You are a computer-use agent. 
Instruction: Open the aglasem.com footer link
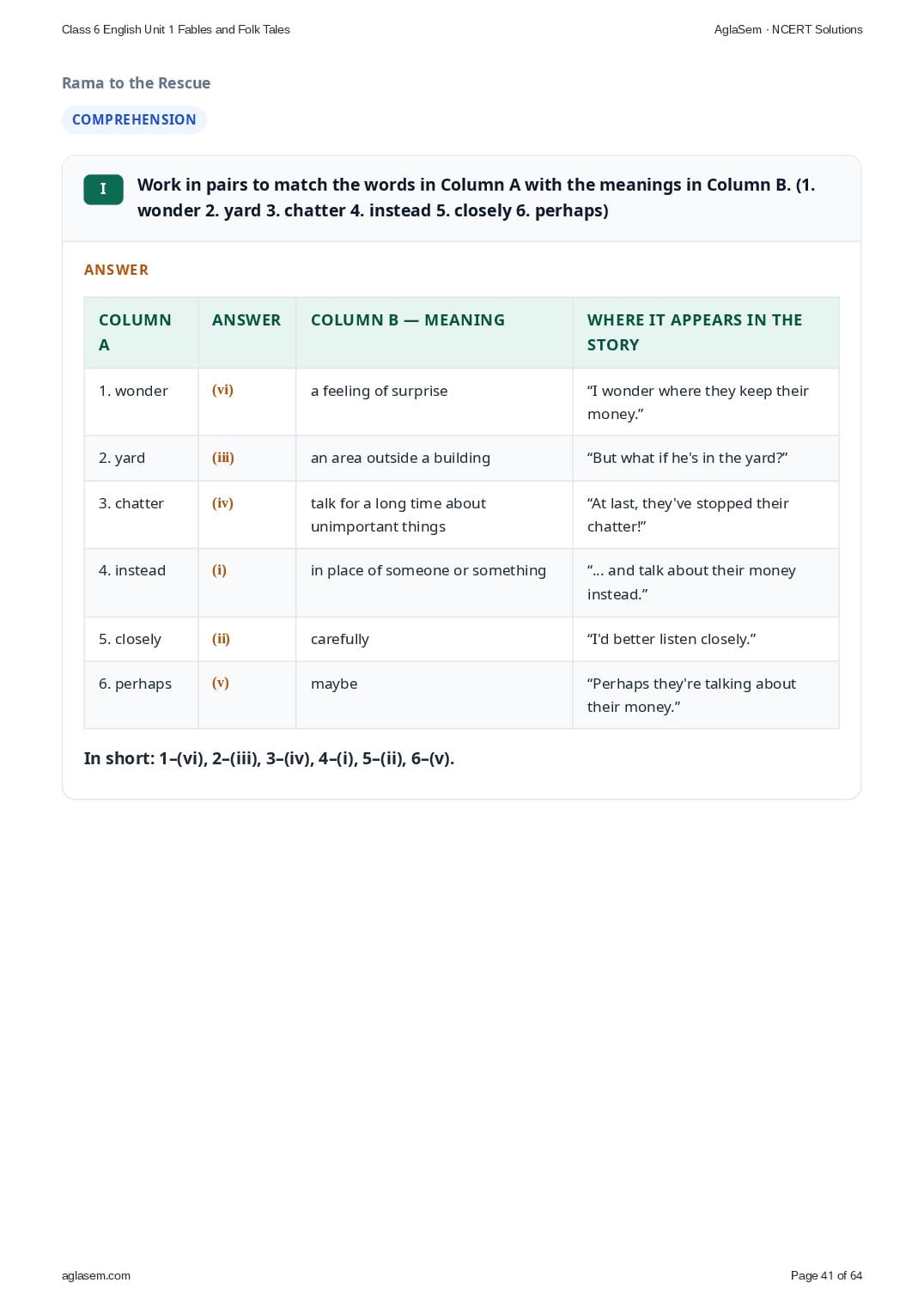click(96, 1275)
